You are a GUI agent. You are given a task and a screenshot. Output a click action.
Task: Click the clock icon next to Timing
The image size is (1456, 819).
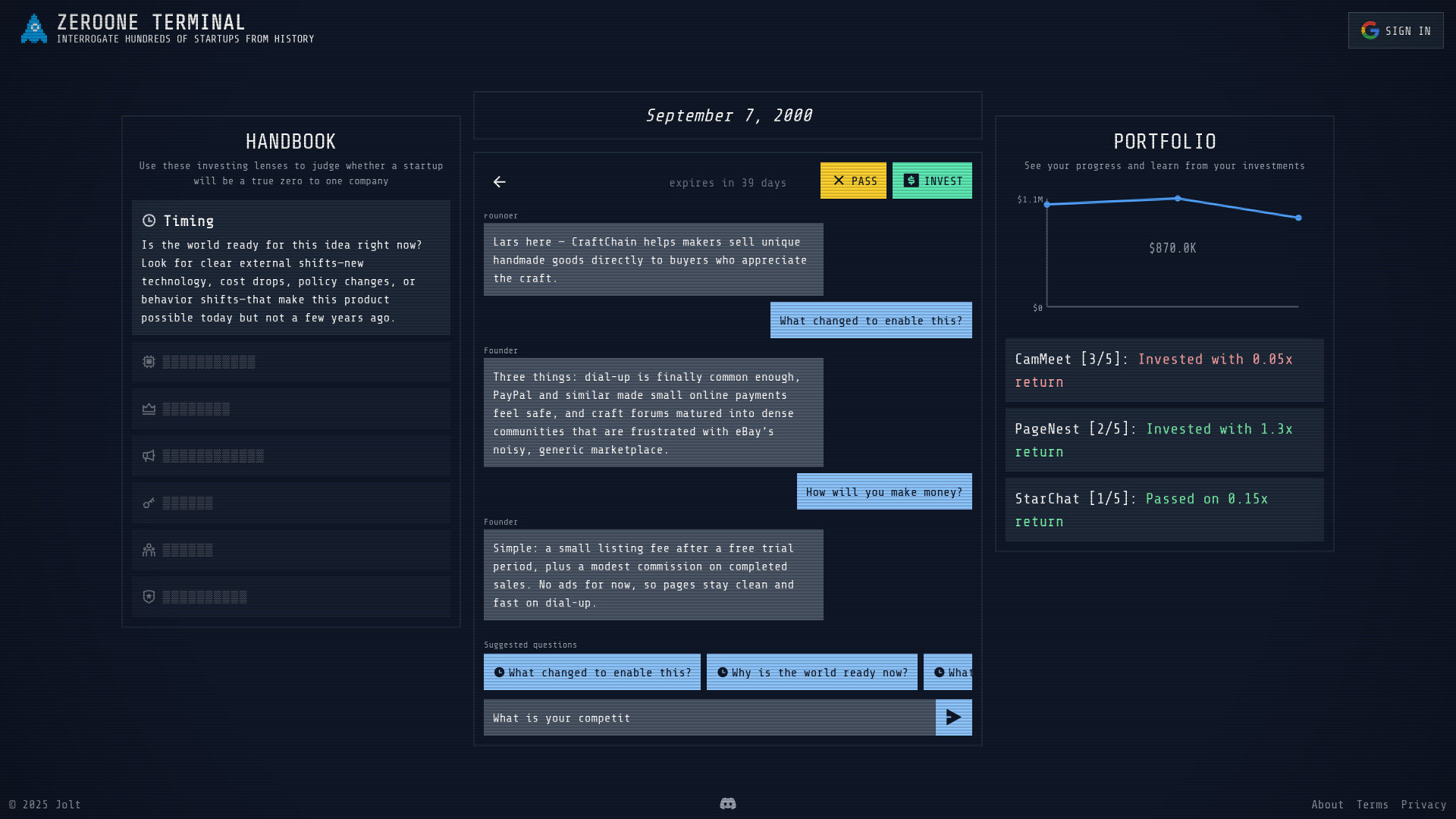pos(149,221)
